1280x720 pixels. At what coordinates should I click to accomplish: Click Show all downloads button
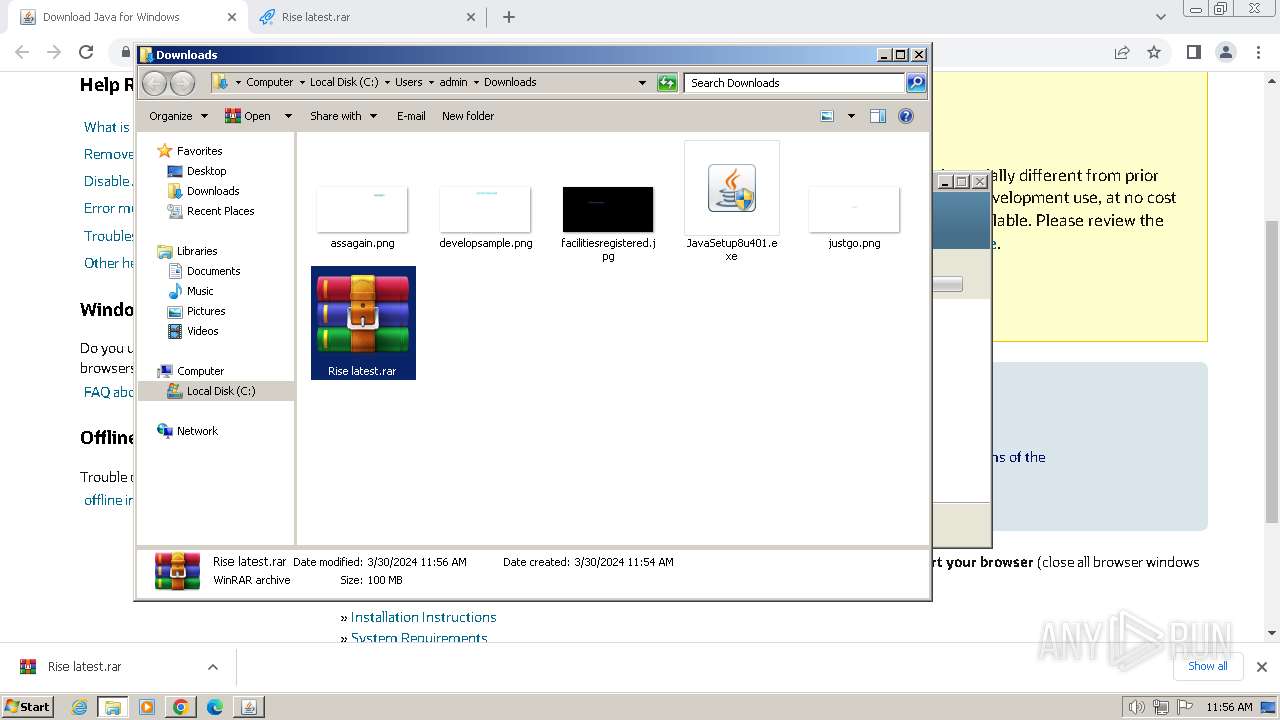(1208, 666)
